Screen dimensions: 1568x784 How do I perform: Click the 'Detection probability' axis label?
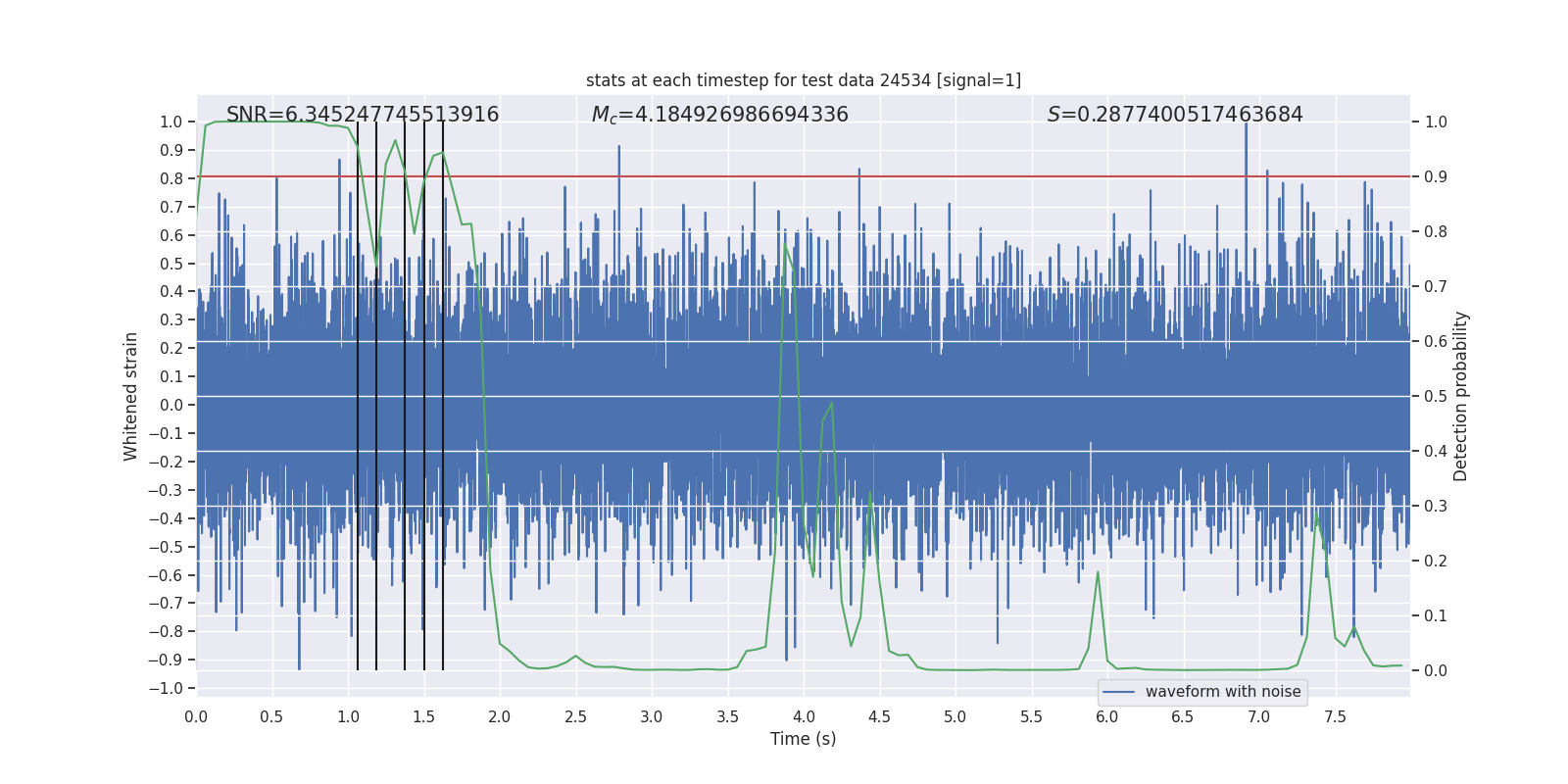pyautogui.click(x=1461, y=396)
